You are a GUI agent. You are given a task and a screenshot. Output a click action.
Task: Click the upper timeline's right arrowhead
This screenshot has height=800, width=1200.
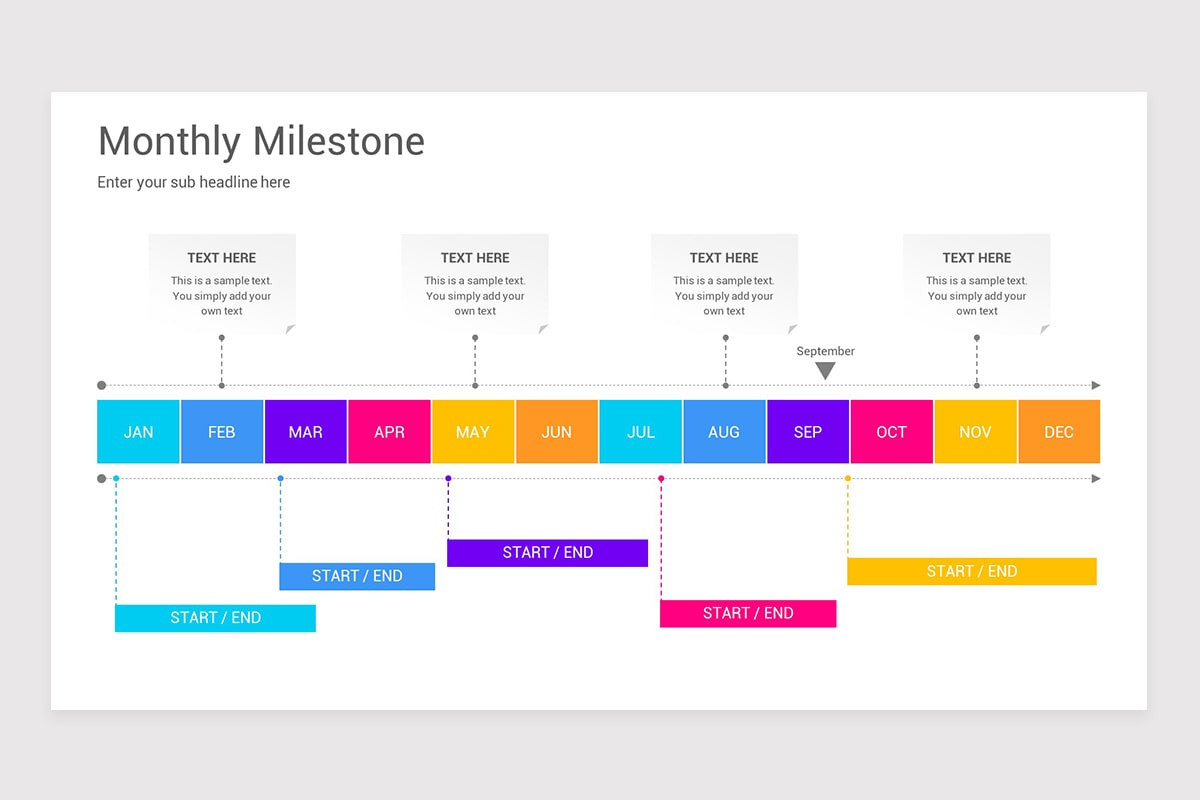[x=1096, y=385]
